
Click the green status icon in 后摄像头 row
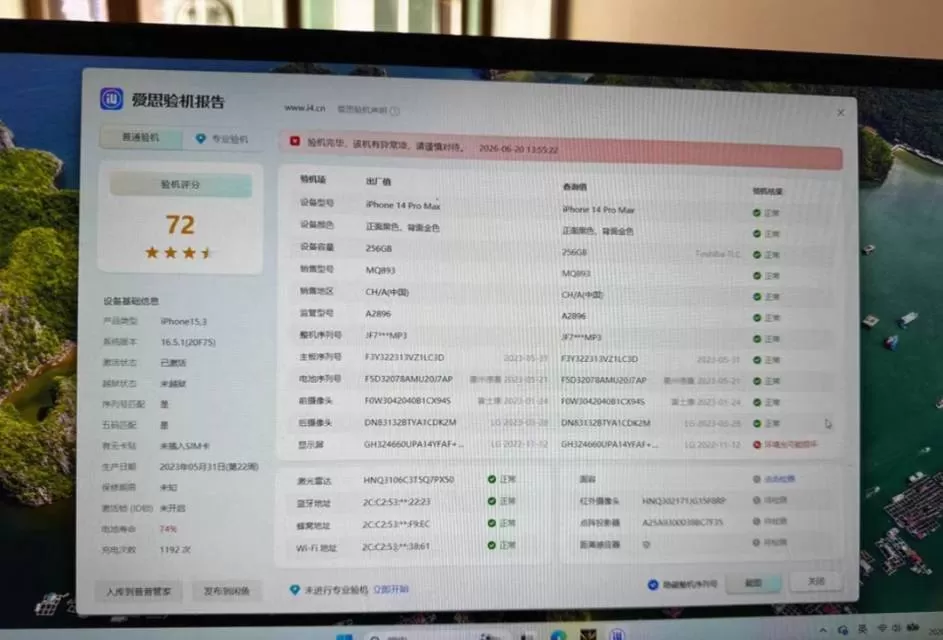757,423
